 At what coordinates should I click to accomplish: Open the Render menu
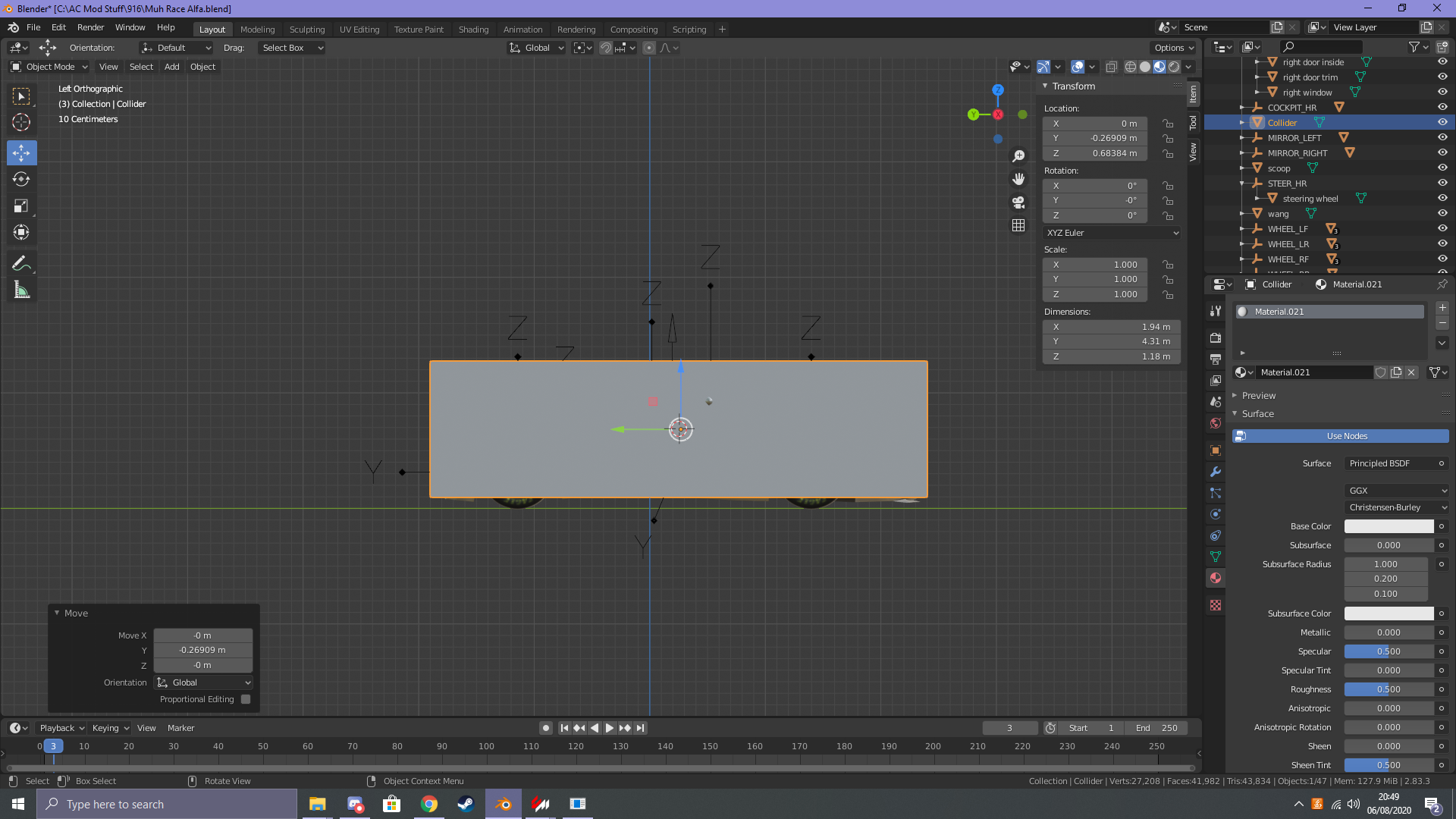click(90, 27)
